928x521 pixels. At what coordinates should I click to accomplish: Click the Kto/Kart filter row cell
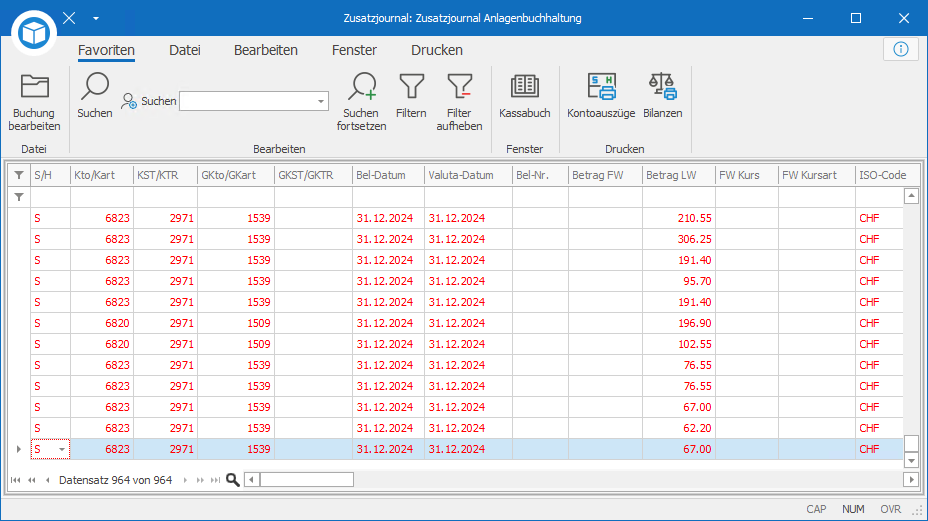[102, 197]
